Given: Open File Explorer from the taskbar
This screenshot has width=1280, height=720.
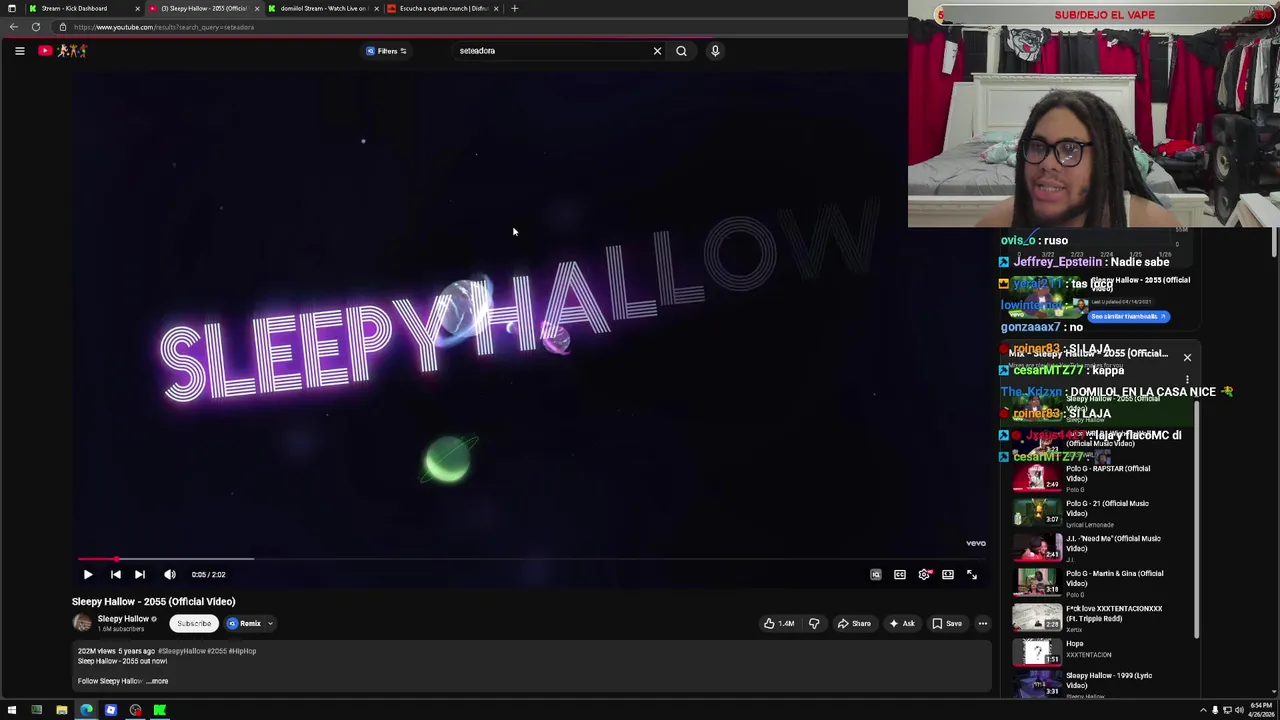Looking at the screenshot, I should (61, 710).
